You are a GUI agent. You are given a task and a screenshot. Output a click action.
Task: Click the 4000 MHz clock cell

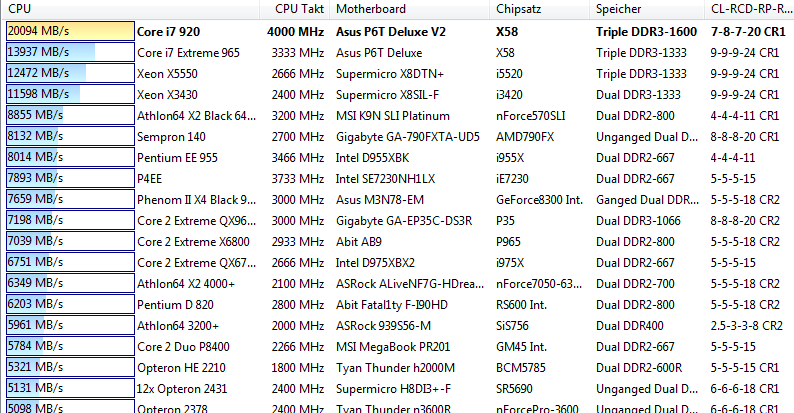(x=295, y=32)
